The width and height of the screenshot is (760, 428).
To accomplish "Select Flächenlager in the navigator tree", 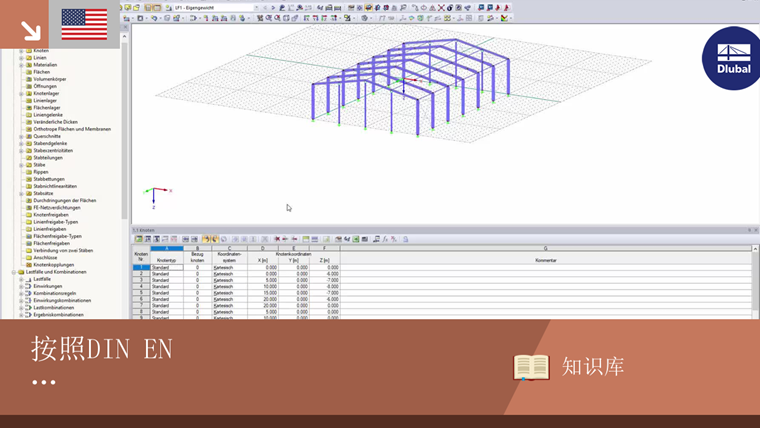I will tap(47, 108).
